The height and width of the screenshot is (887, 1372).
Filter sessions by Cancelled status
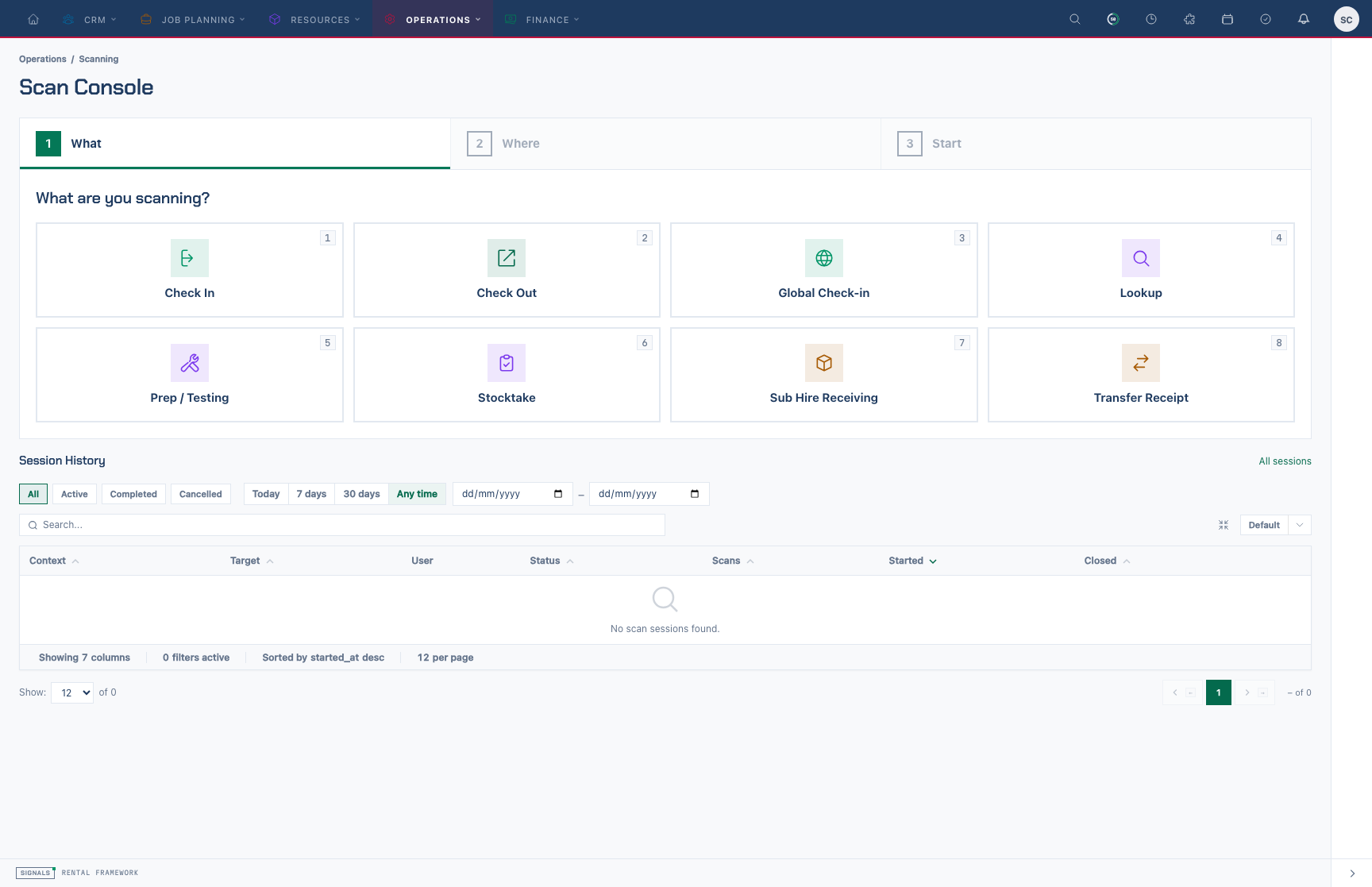(201, 494)
